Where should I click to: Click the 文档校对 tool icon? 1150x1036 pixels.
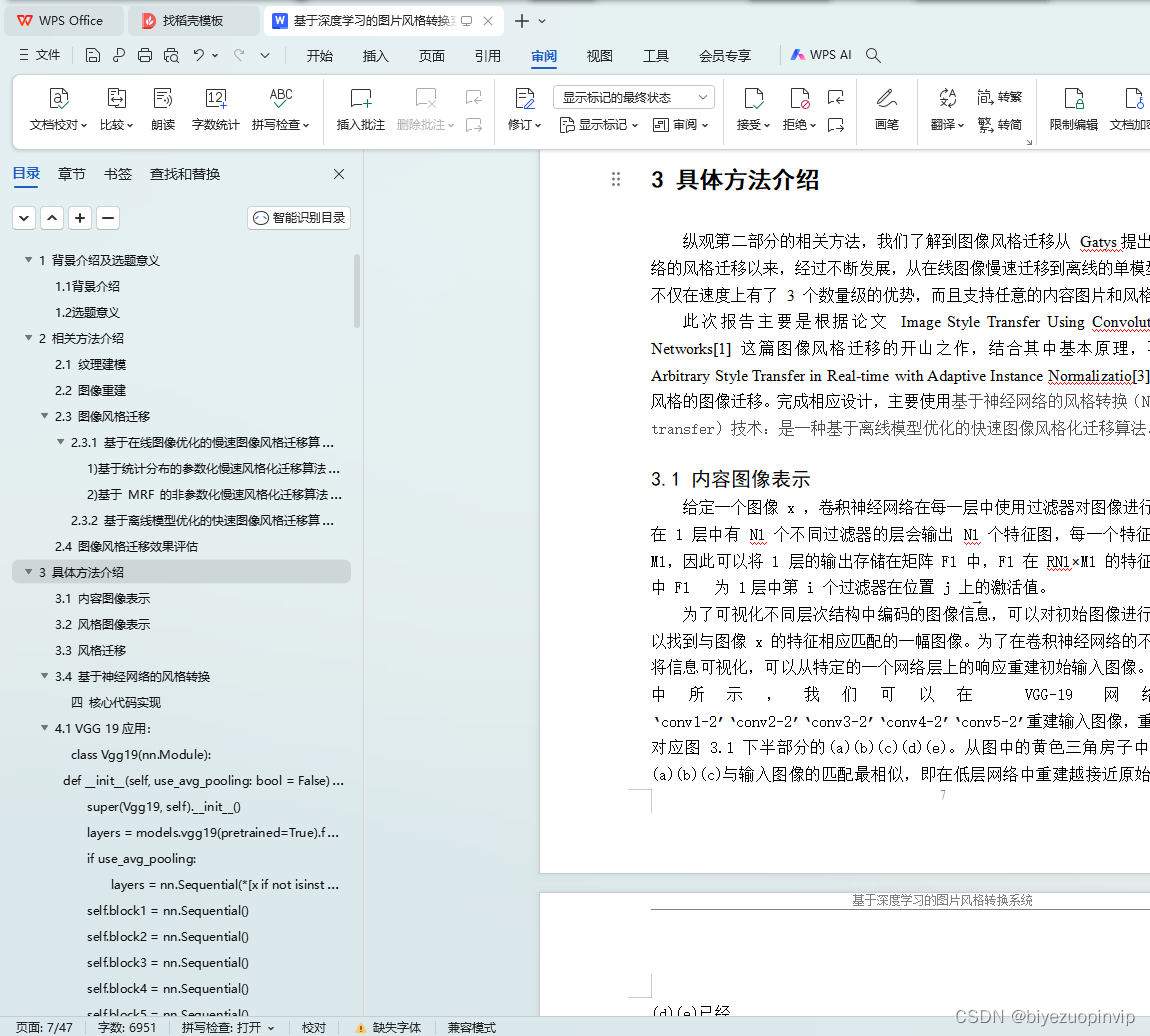[x=59, y=98]
